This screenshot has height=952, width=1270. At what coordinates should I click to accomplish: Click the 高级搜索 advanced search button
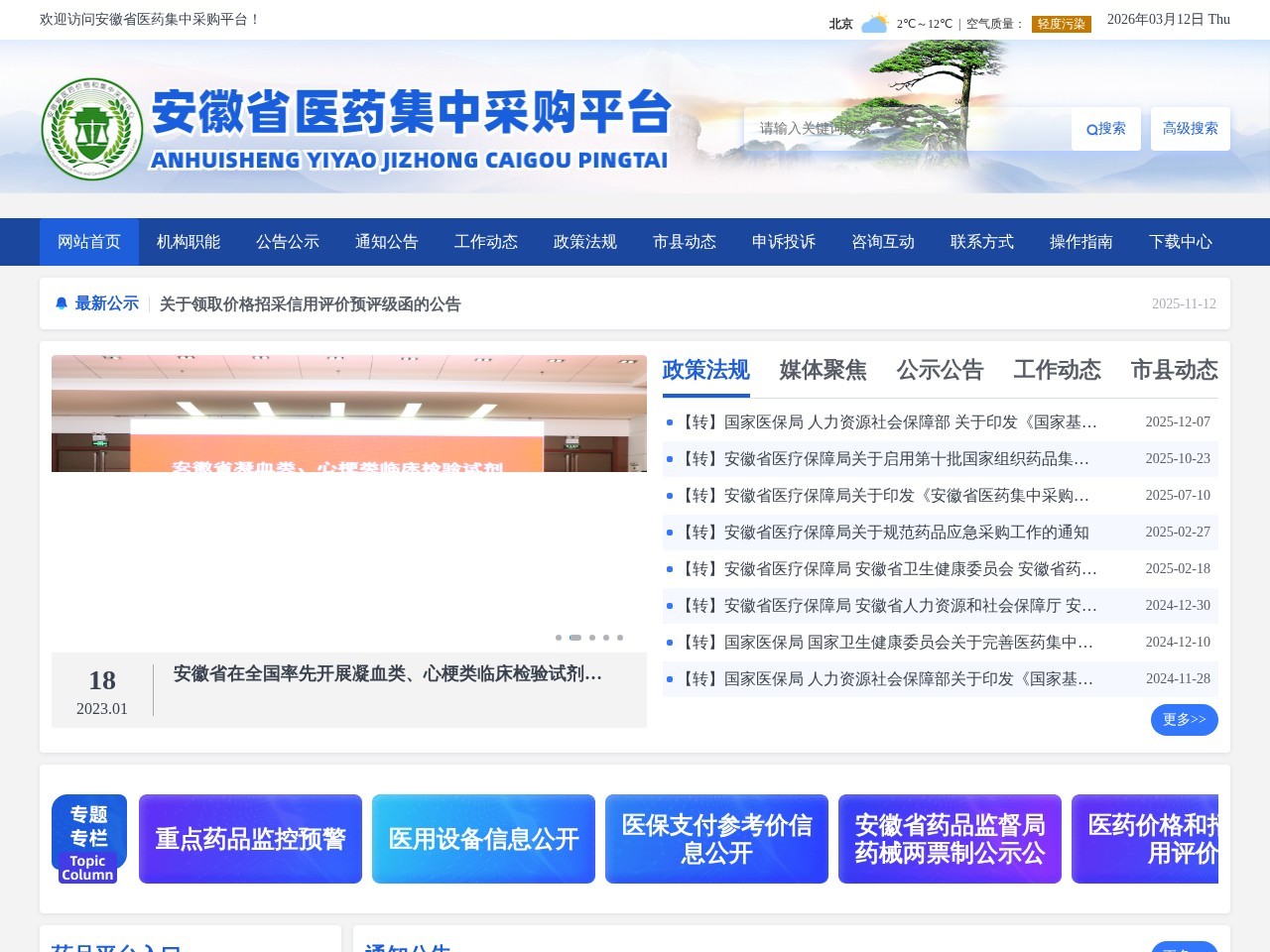[x=1190, y=128]
